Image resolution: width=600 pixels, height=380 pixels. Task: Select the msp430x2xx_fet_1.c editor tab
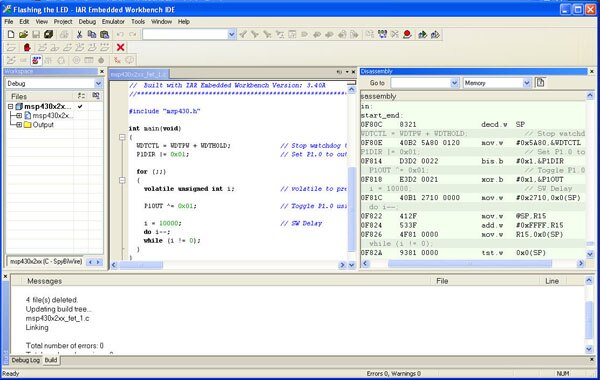coord(139,74)
